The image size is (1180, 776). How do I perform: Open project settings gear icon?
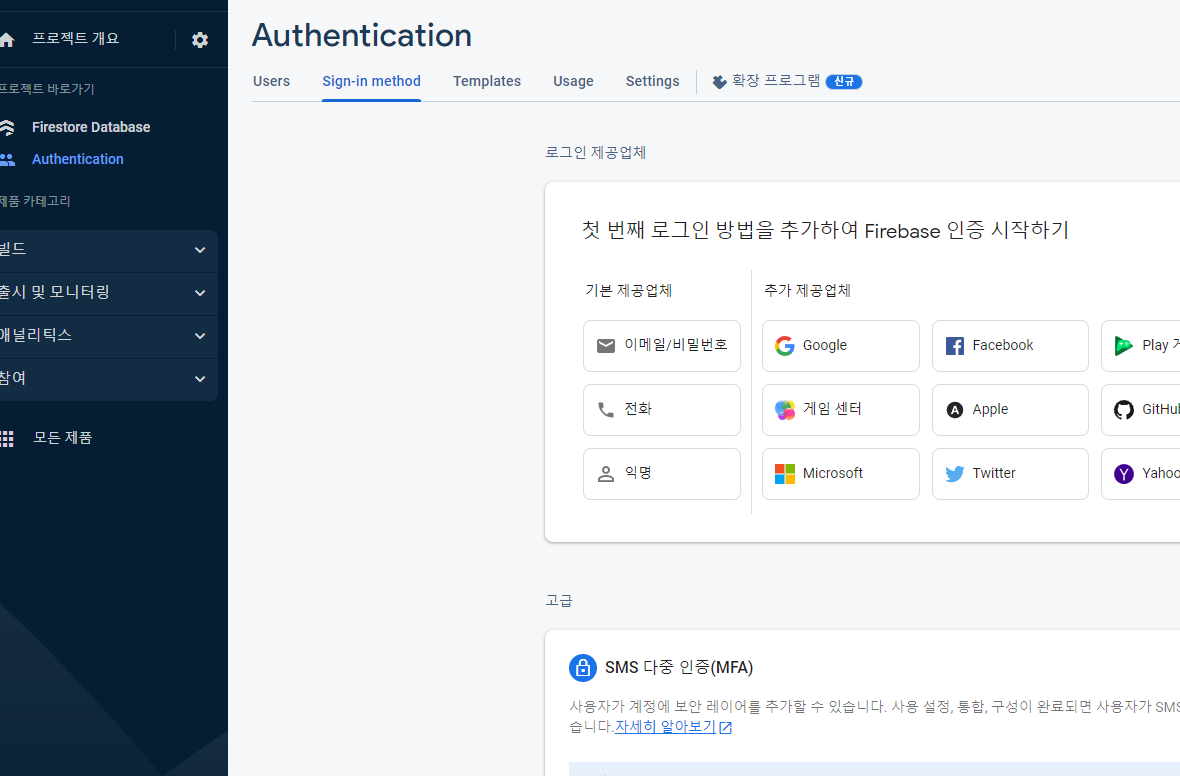[199, 40]
